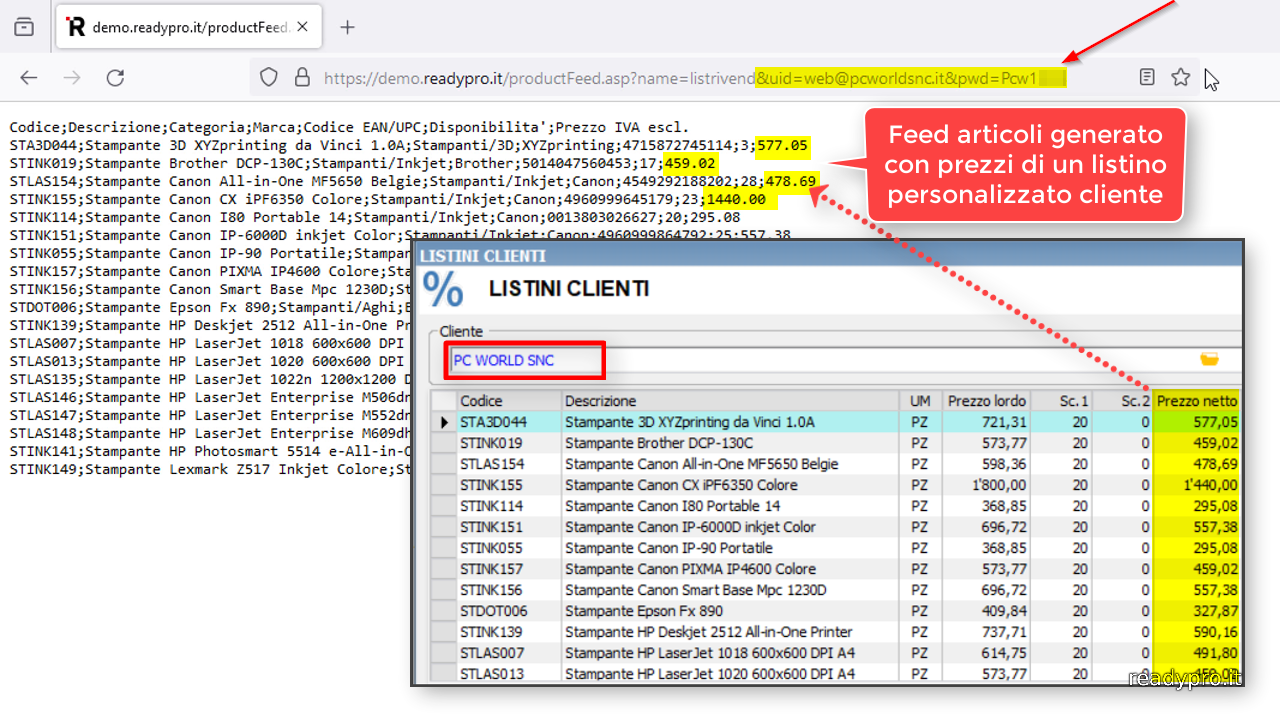Go forward to the next page
1280x720 pixels.
72,78
